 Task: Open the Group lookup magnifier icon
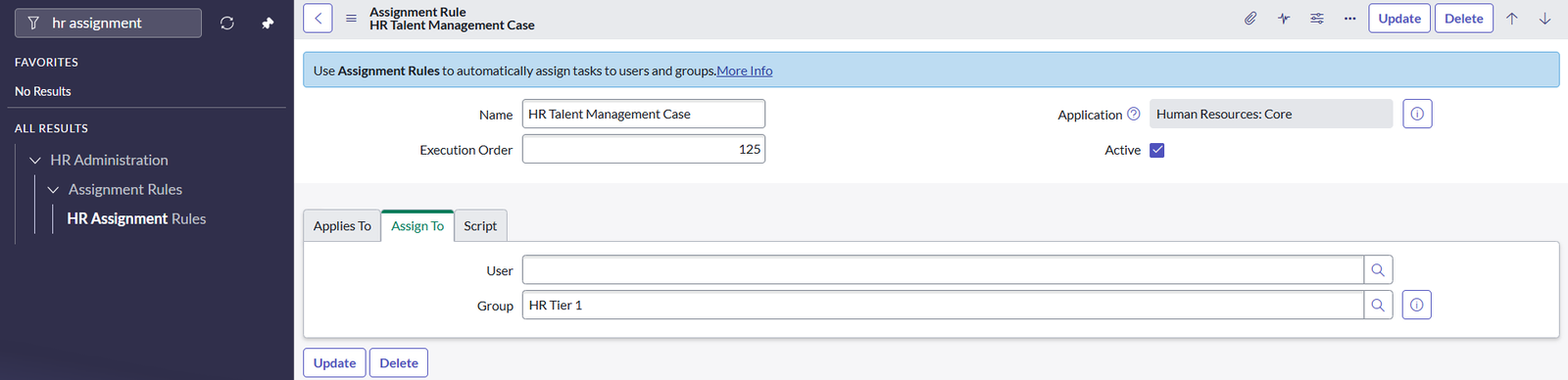(x=1378, y=306)
